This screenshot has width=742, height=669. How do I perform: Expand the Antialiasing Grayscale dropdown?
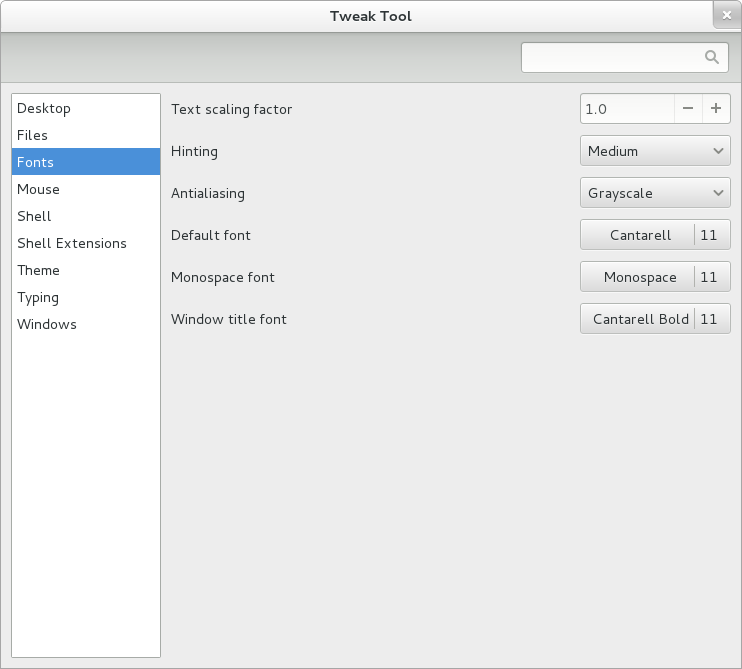[655, 193]
